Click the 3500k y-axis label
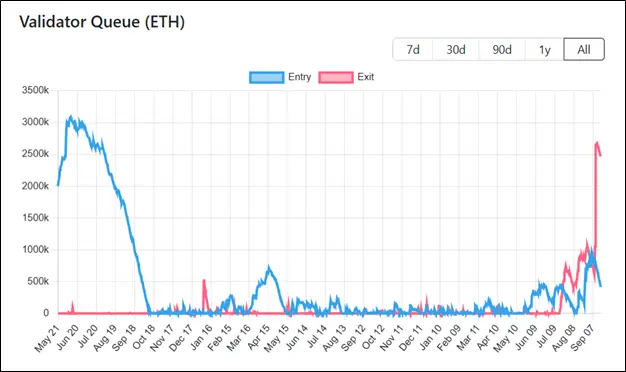Screen dimensions: 626x372 tap(35, 90)
